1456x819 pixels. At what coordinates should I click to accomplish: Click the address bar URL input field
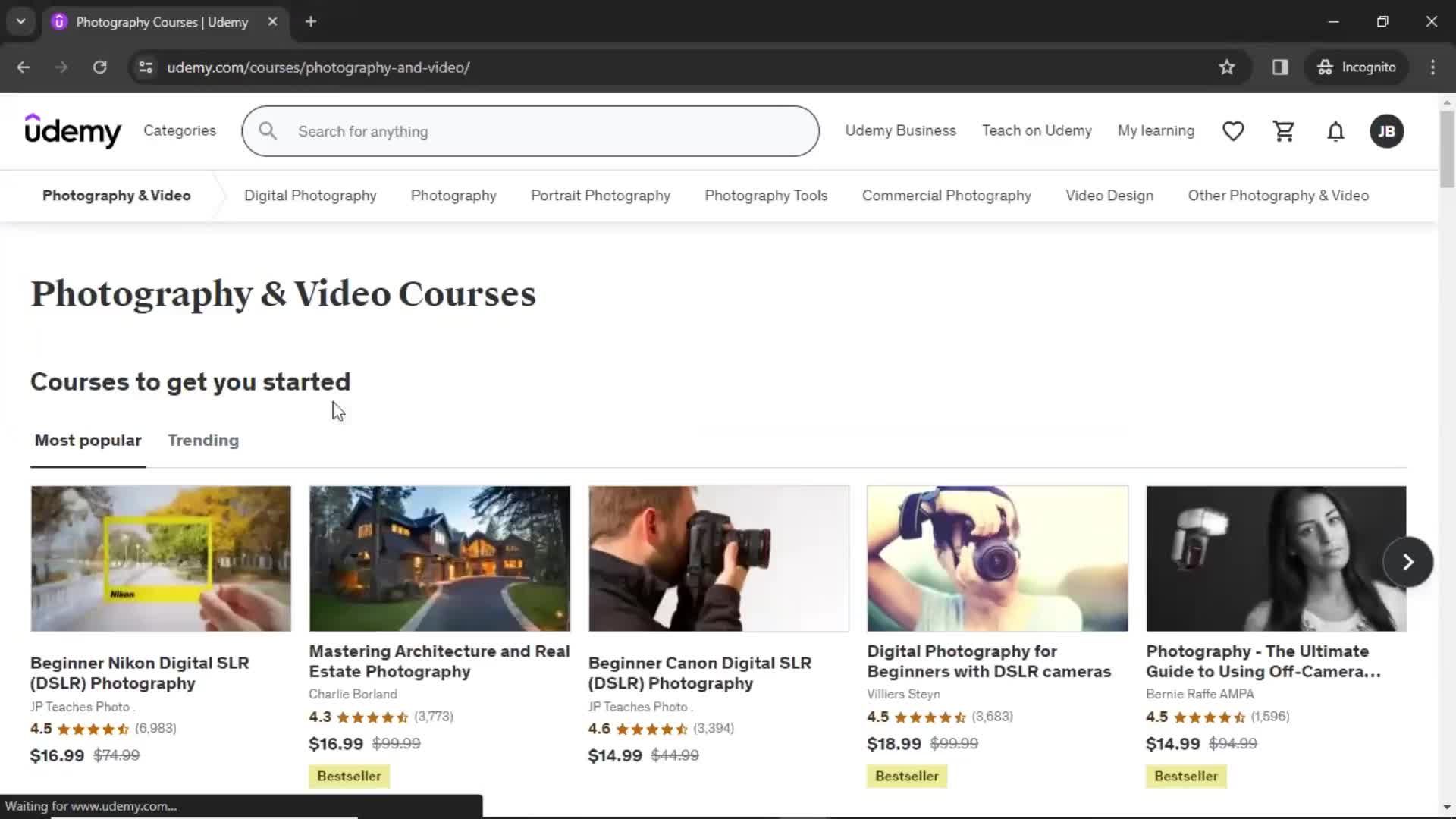coord(318,67)
